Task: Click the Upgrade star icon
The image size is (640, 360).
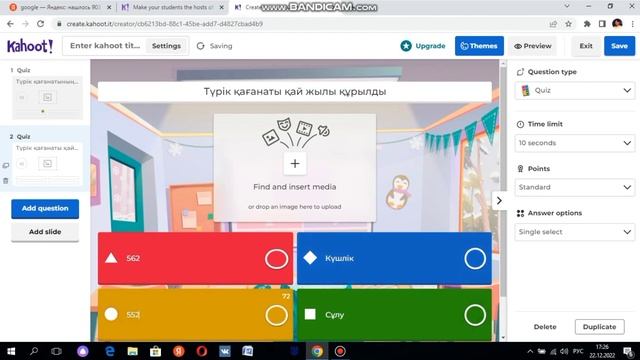Action: [406, 46]
